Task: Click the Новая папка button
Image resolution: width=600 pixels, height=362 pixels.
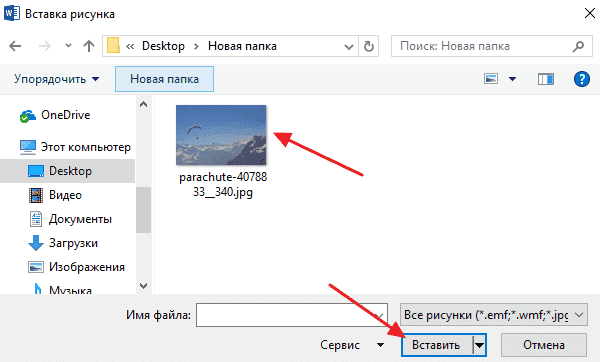Action: (164, 79)
